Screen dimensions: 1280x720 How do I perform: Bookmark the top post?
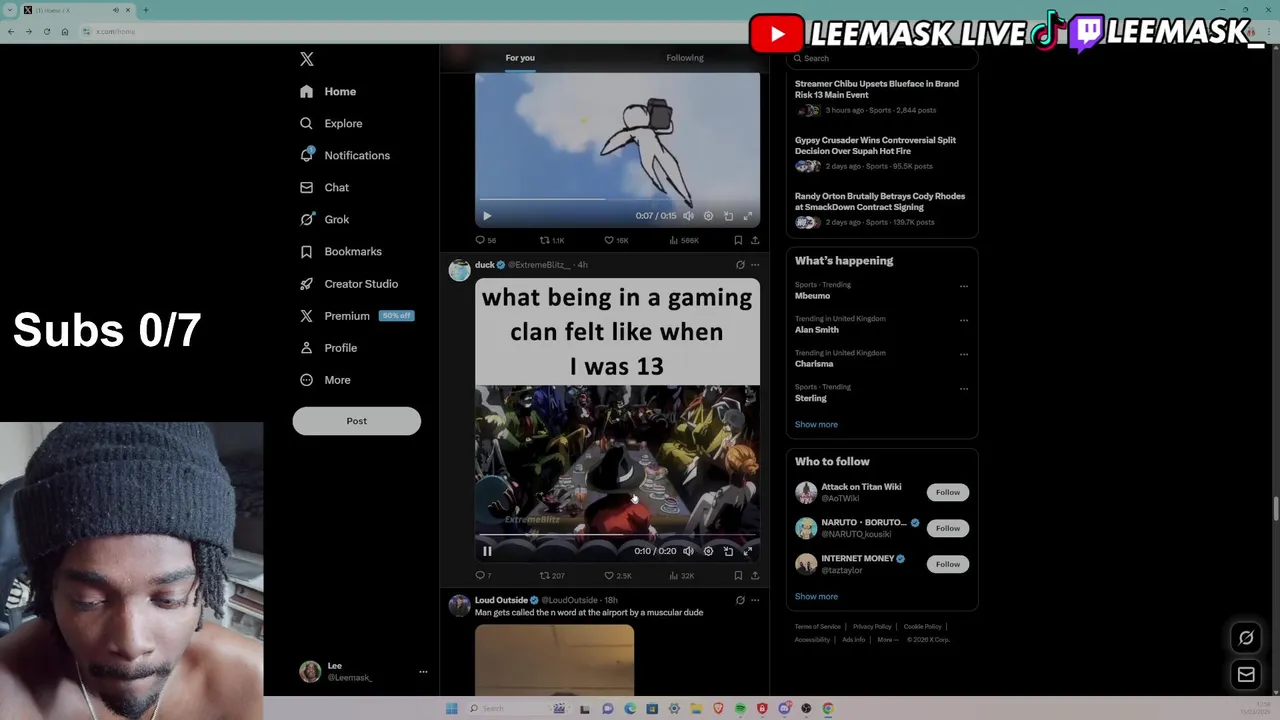(738, 240)
